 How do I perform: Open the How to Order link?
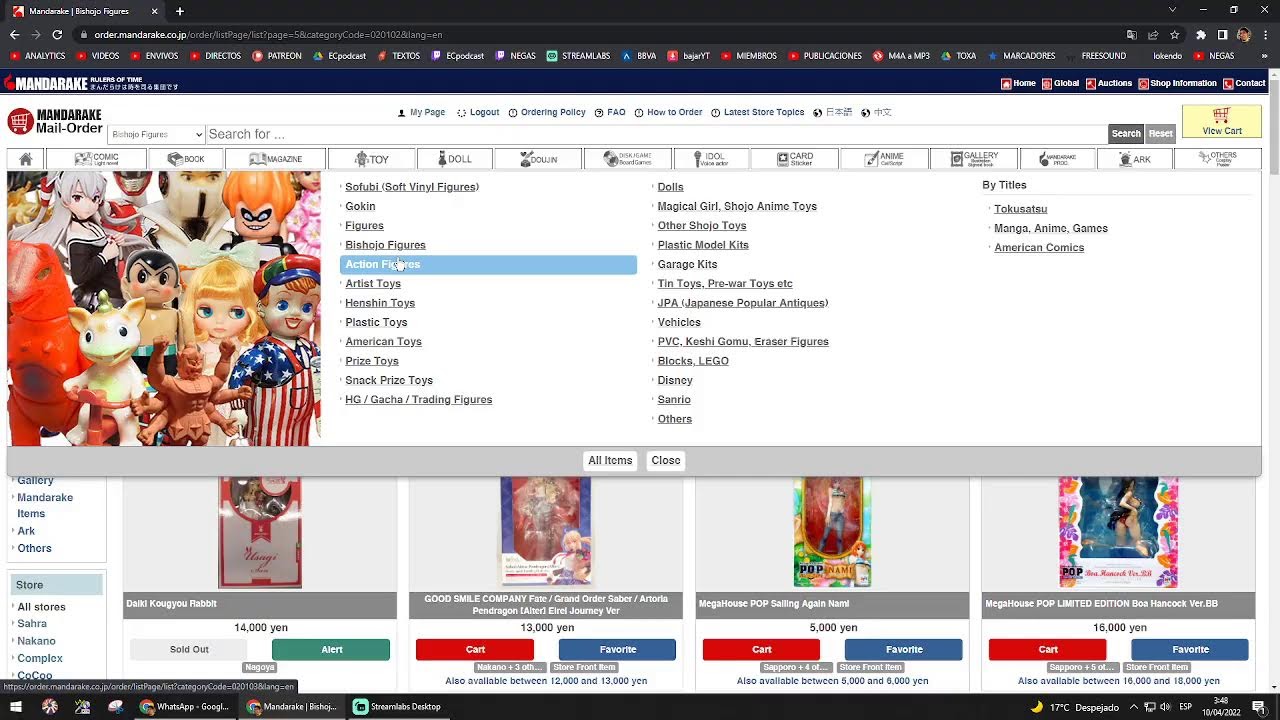point(669,113)
